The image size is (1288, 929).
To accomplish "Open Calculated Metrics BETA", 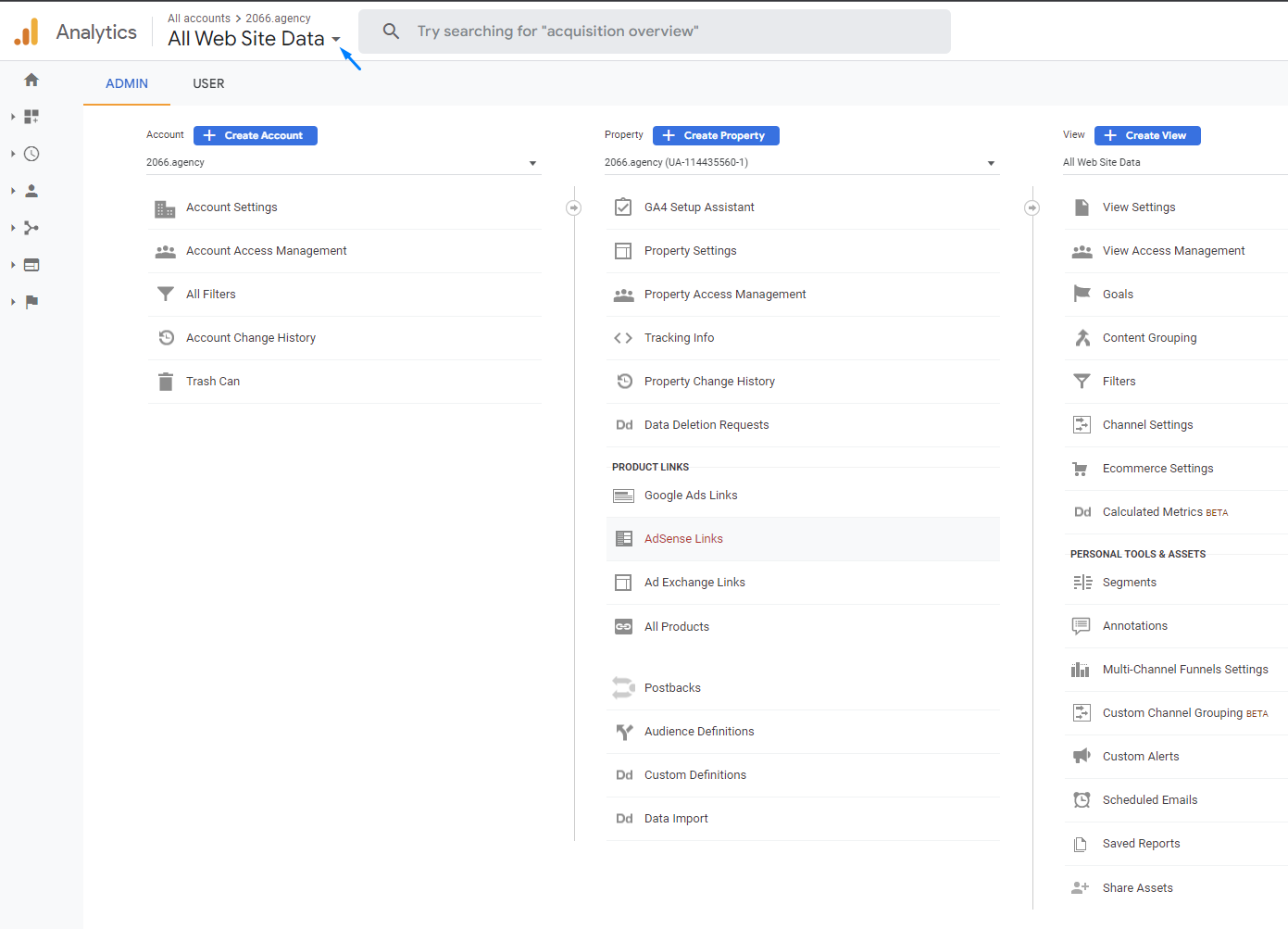I will pyautogui.click(x=1176, y=512).
